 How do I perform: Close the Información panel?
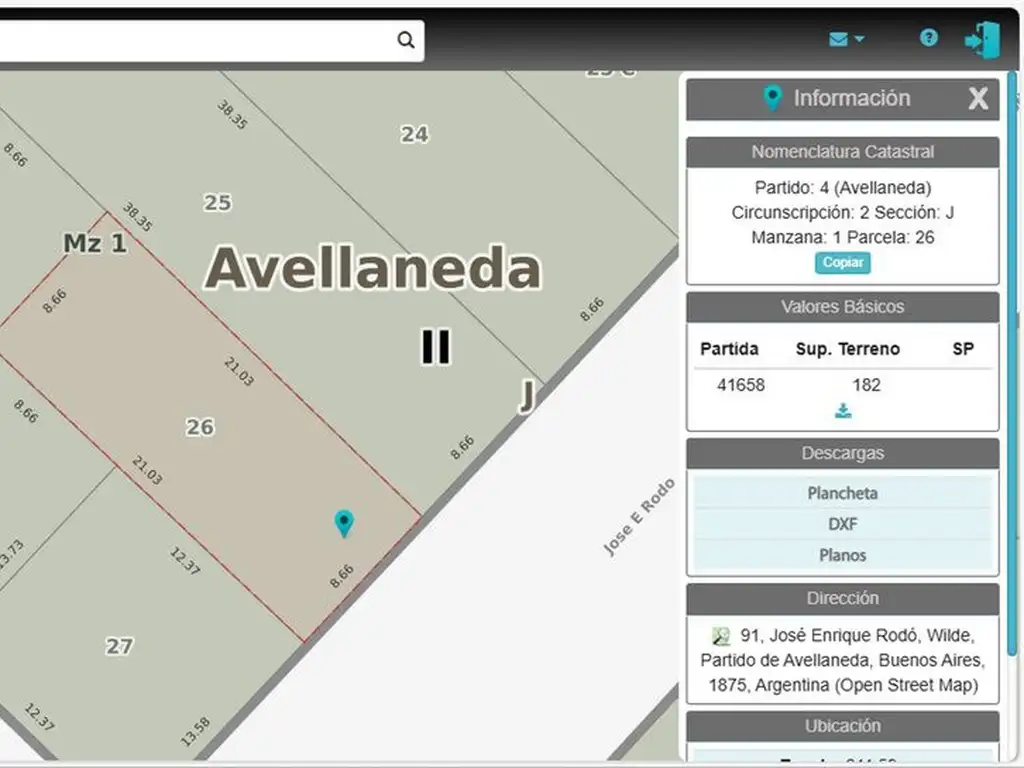(978, 98)
